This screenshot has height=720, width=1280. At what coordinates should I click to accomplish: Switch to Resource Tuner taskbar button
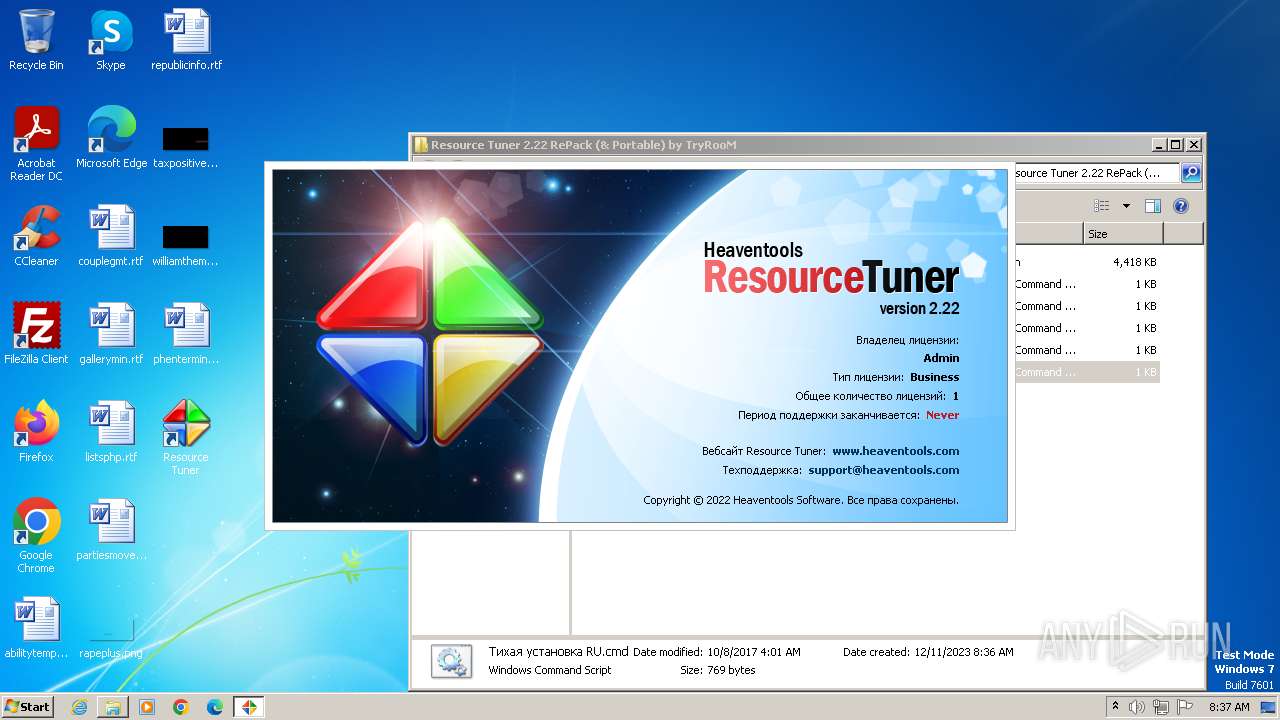(249, 707)
